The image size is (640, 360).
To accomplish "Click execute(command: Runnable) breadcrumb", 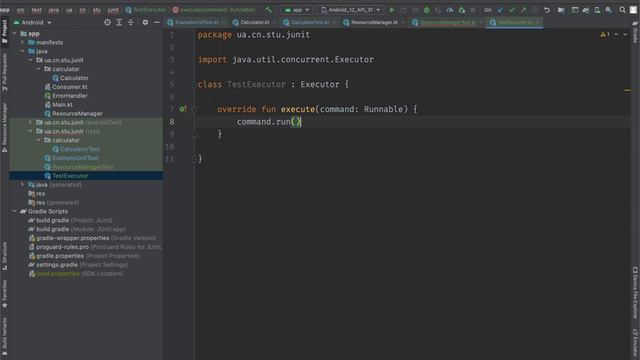I will pos(214,10).
